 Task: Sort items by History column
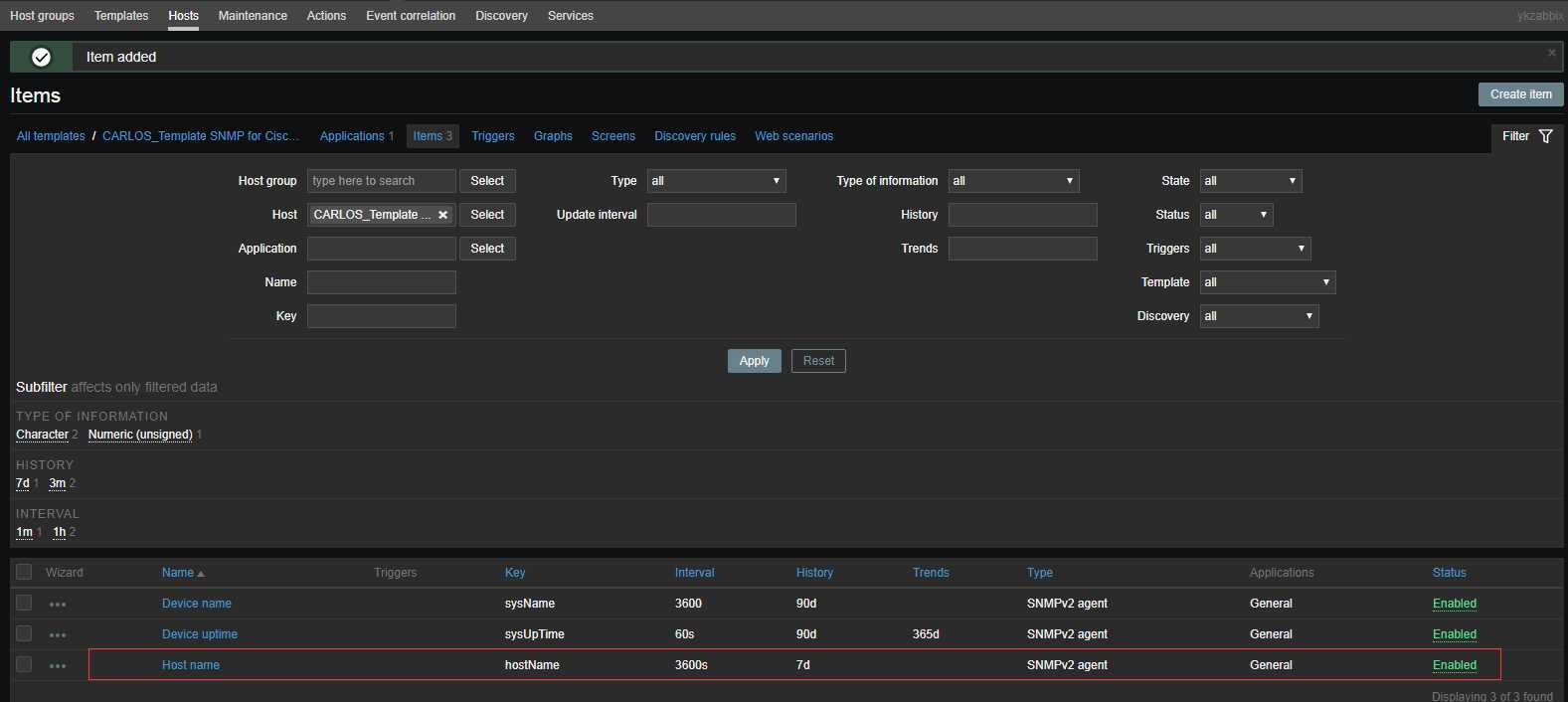coord(814,573)
